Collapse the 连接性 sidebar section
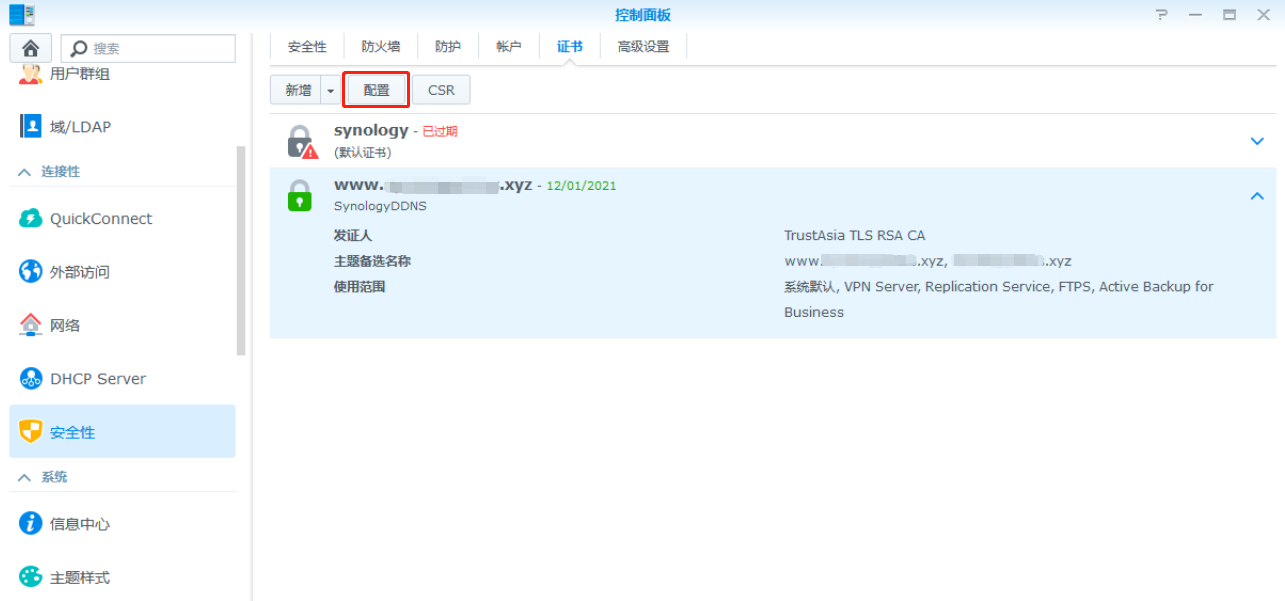The width and height of the screenshot is (1285, 601). point(25,172)
